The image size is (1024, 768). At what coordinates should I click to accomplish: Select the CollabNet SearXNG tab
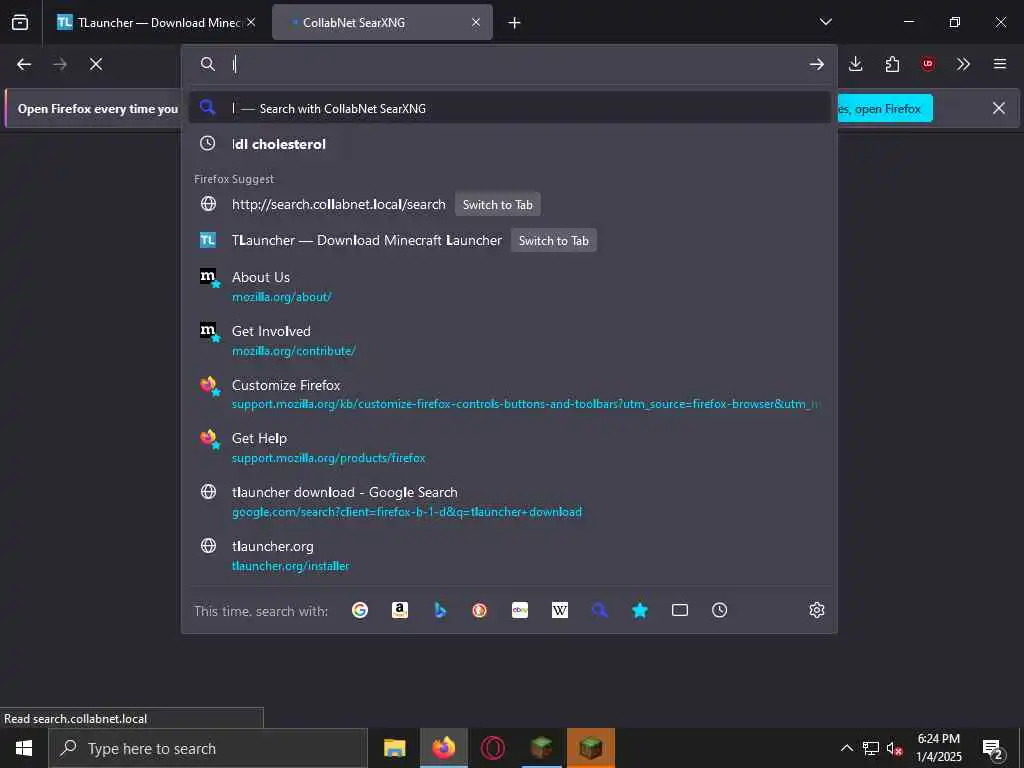tap(382, 23)
